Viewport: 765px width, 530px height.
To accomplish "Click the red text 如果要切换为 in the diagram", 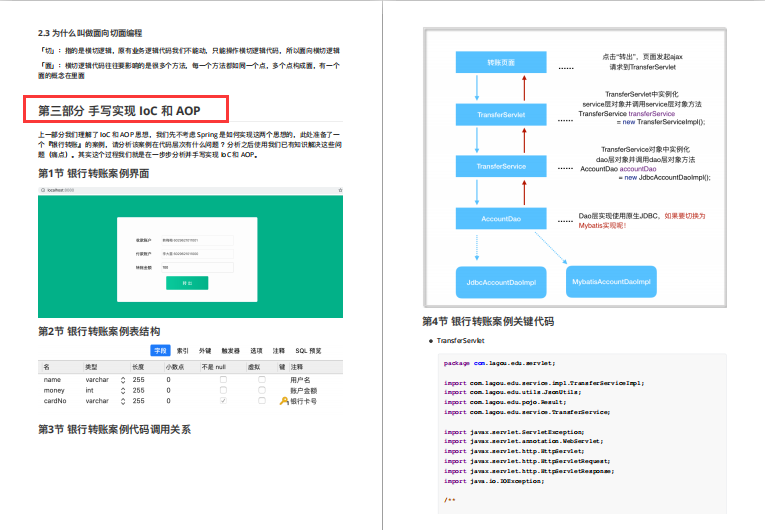I will point(684,216).
